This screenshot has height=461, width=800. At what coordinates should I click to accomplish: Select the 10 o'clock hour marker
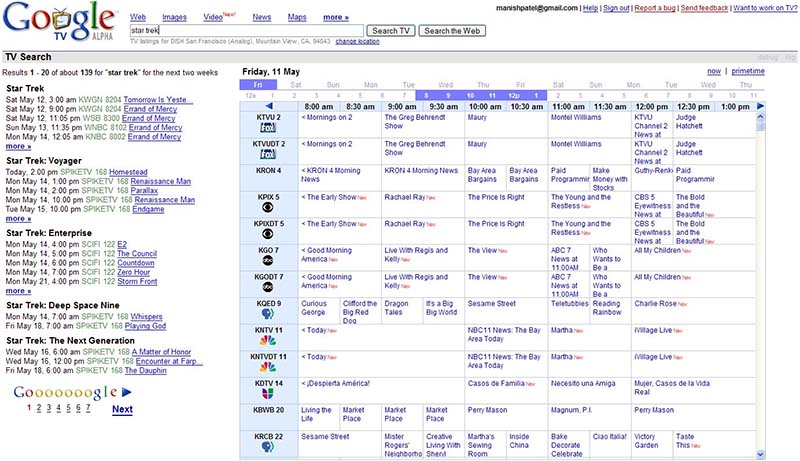click(471, 95)
